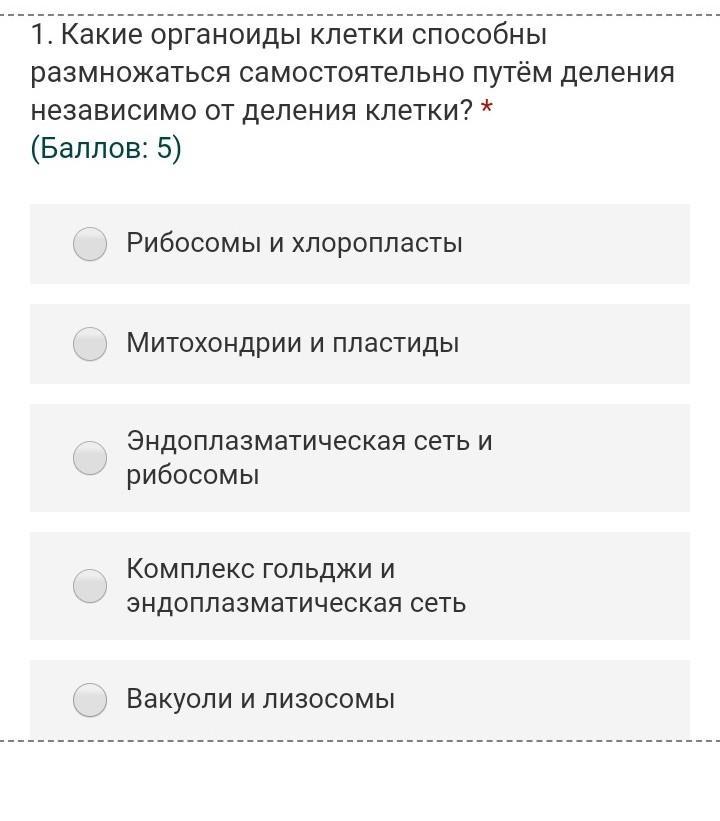The image size is (720, 821).
Task: Click the points label Баллов: 5
Action: [106, 149]
